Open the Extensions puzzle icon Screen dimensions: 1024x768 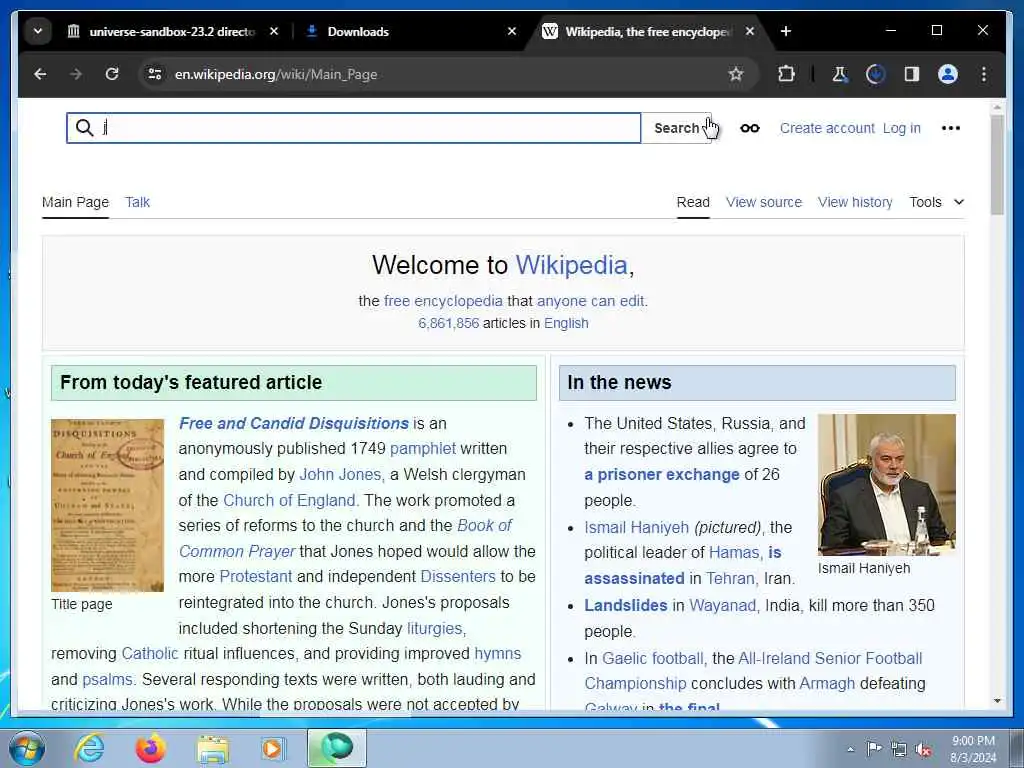tap(786, 74)
